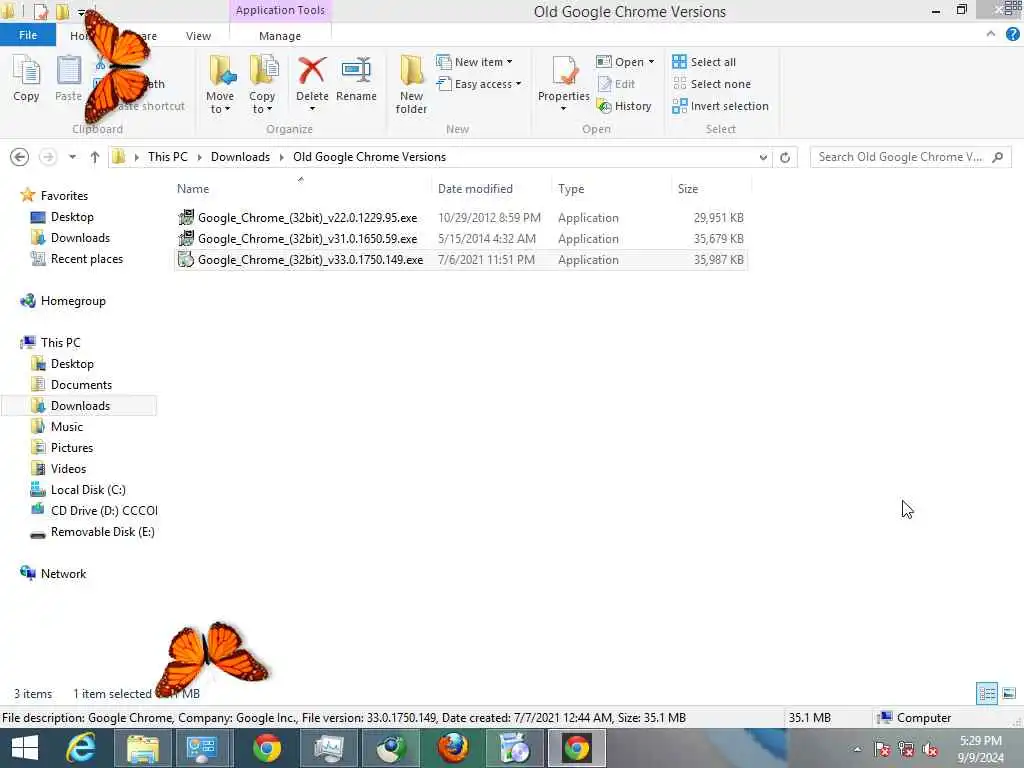Screen dimensions: 1024x768
Task: Show hidden system tray icons
Action: [857, 749]
